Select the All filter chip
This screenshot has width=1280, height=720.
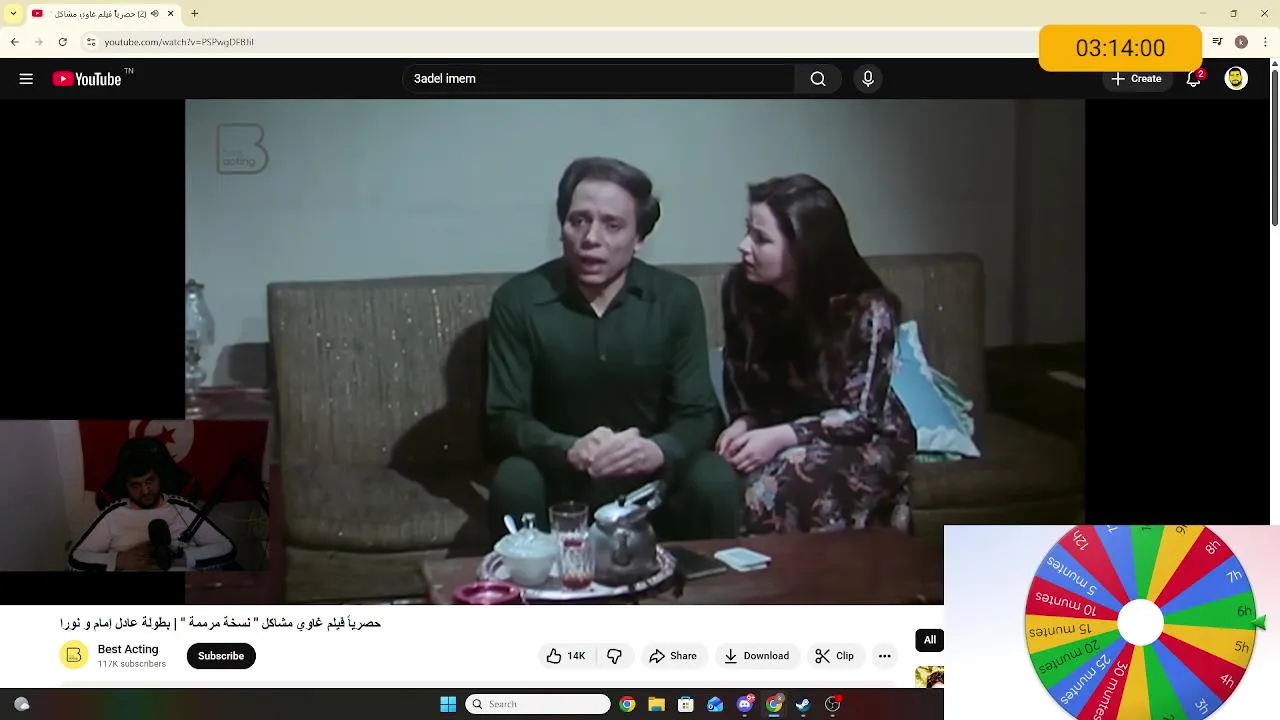929,640
